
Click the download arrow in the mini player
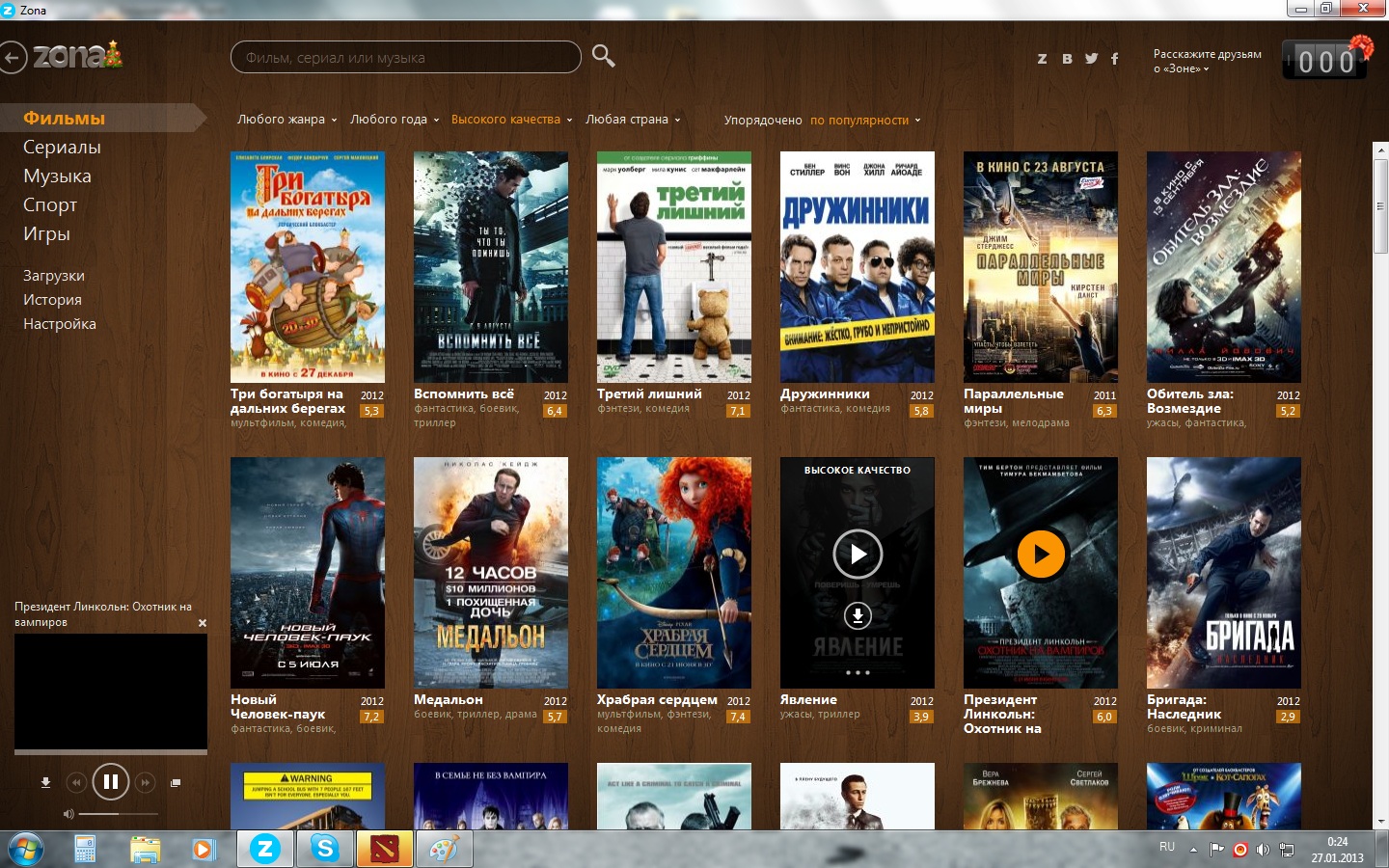(x=45, y=782)
